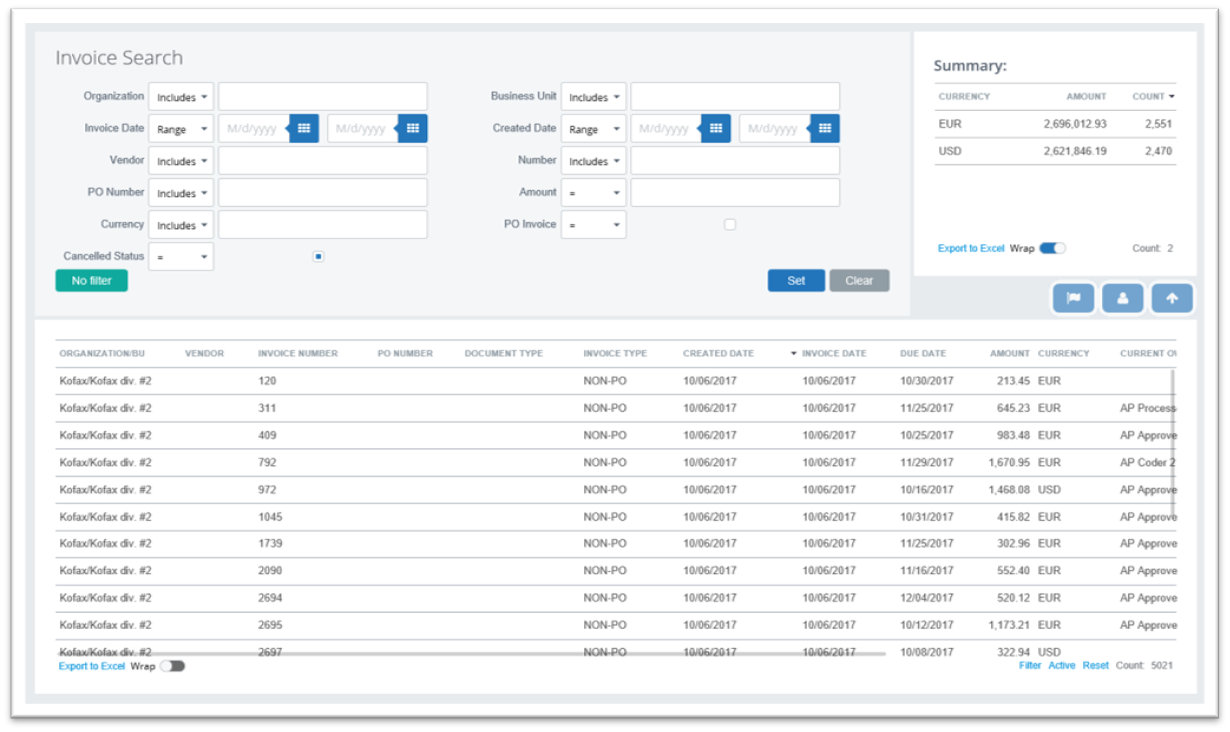1230x732 pixels.
Task: Sort table by Created Date header
Action: coord(718,354)
